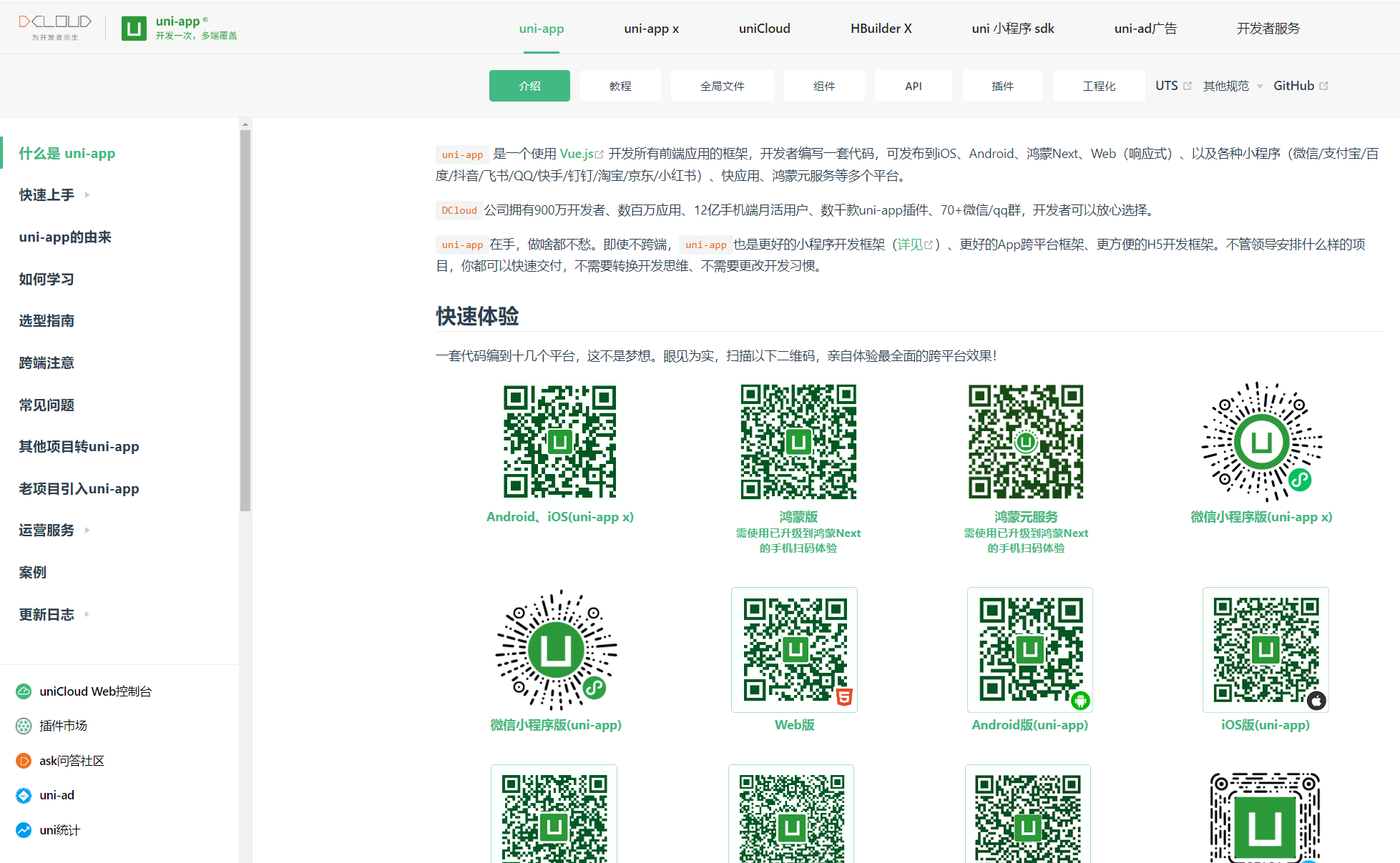The image size is (1400, 863).
Task: Select the 插件 nav button
Action: 1003,86
